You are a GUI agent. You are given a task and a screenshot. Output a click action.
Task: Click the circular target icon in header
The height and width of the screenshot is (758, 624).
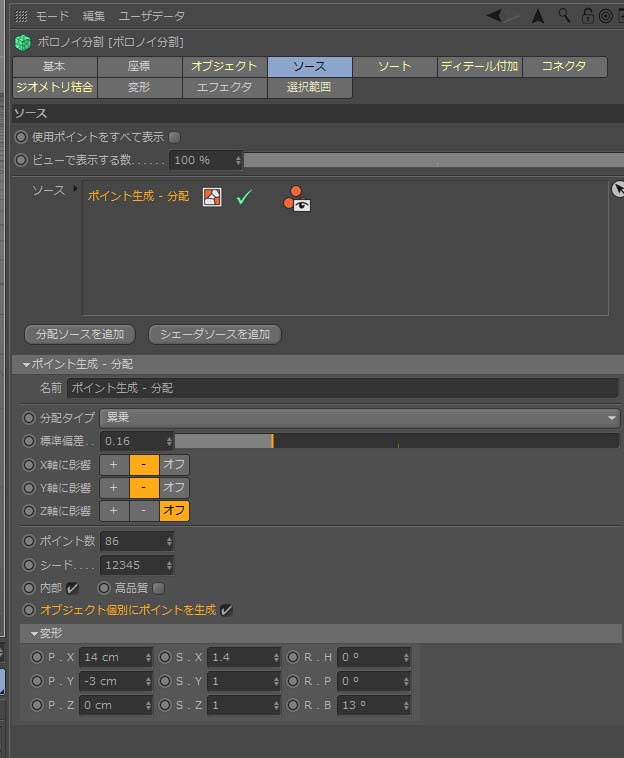tap(605, 16)
